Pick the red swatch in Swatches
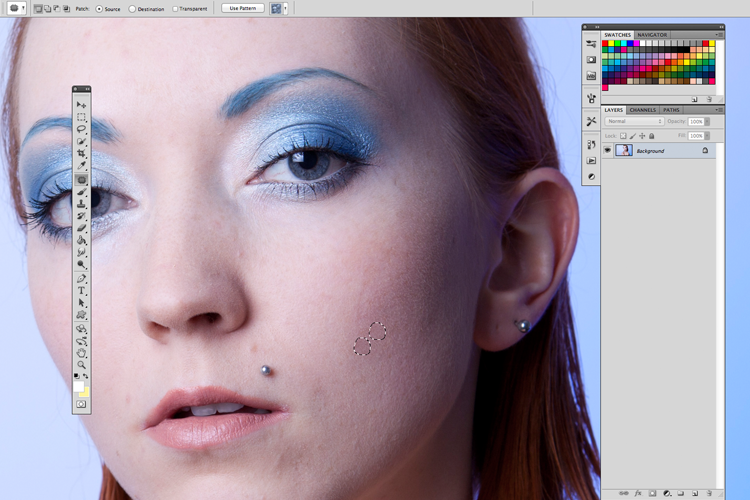Screen dimensions: 750x500 605,44
